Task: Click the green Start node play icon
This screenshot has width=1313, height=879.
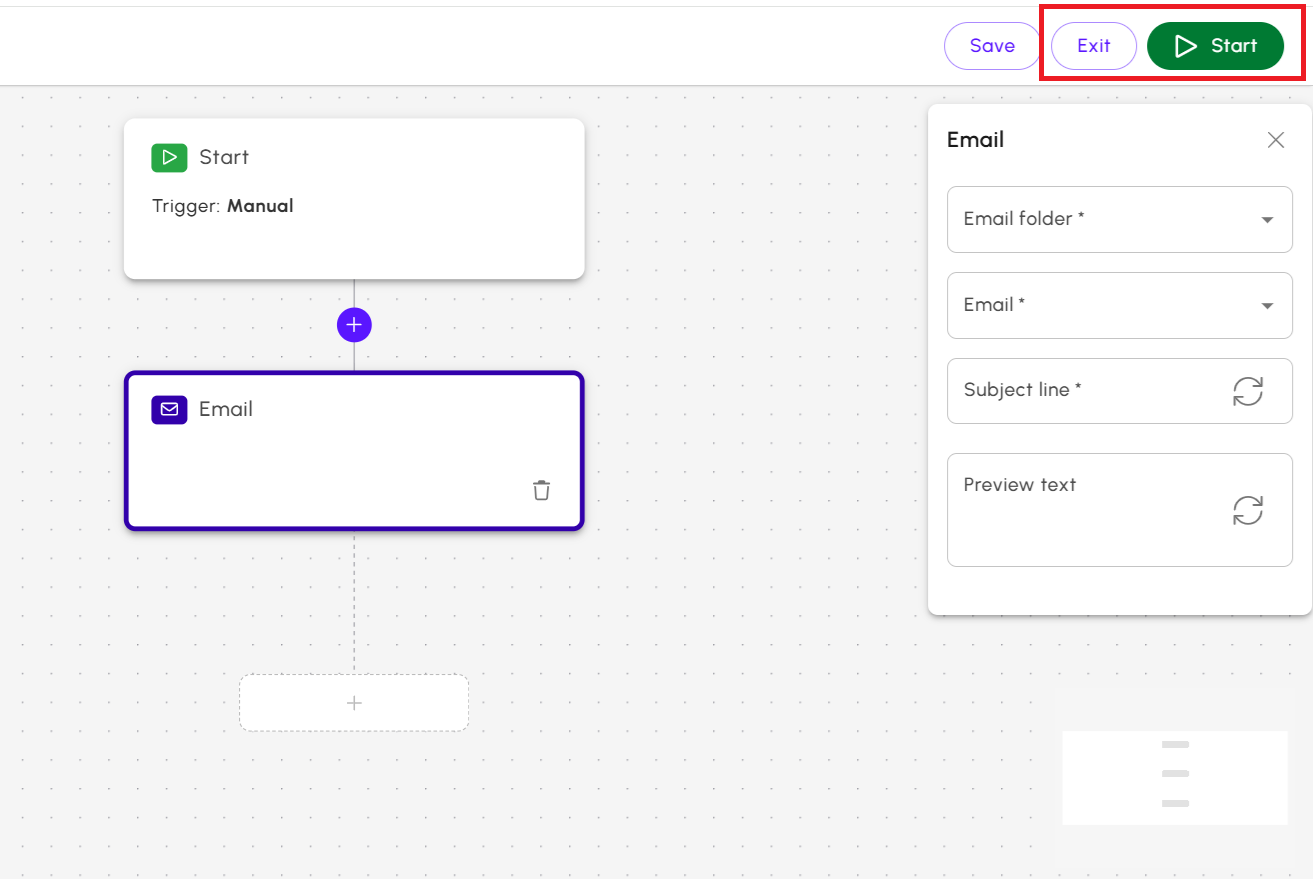Action: 169,157
